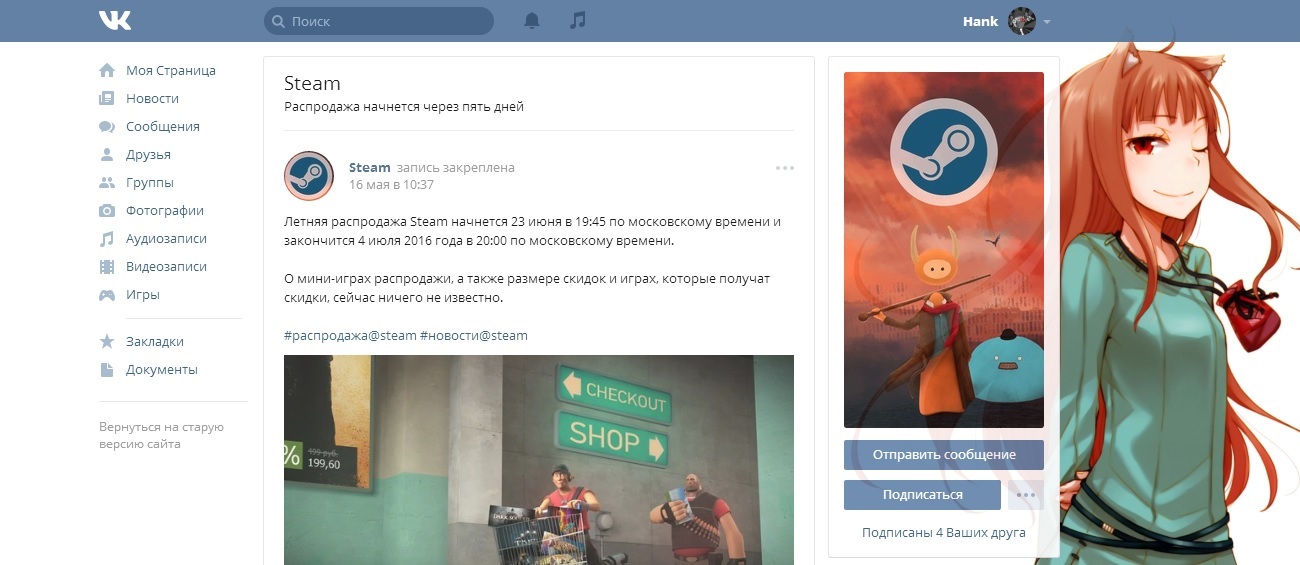Select Друзья in the sidebar menu

point(148,154)
